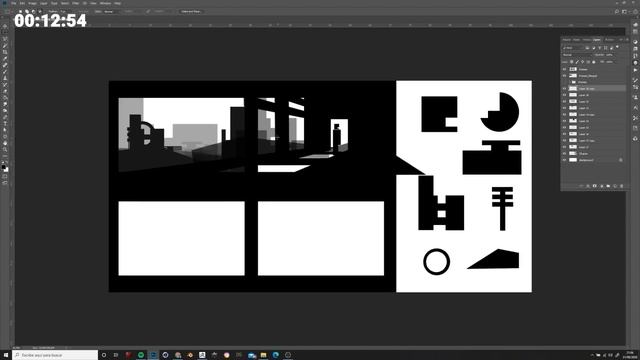The height and width of the screenshot is (360, 640).
Task: Change screen mode via toolbar icon
Action: (x=5, y=182)
